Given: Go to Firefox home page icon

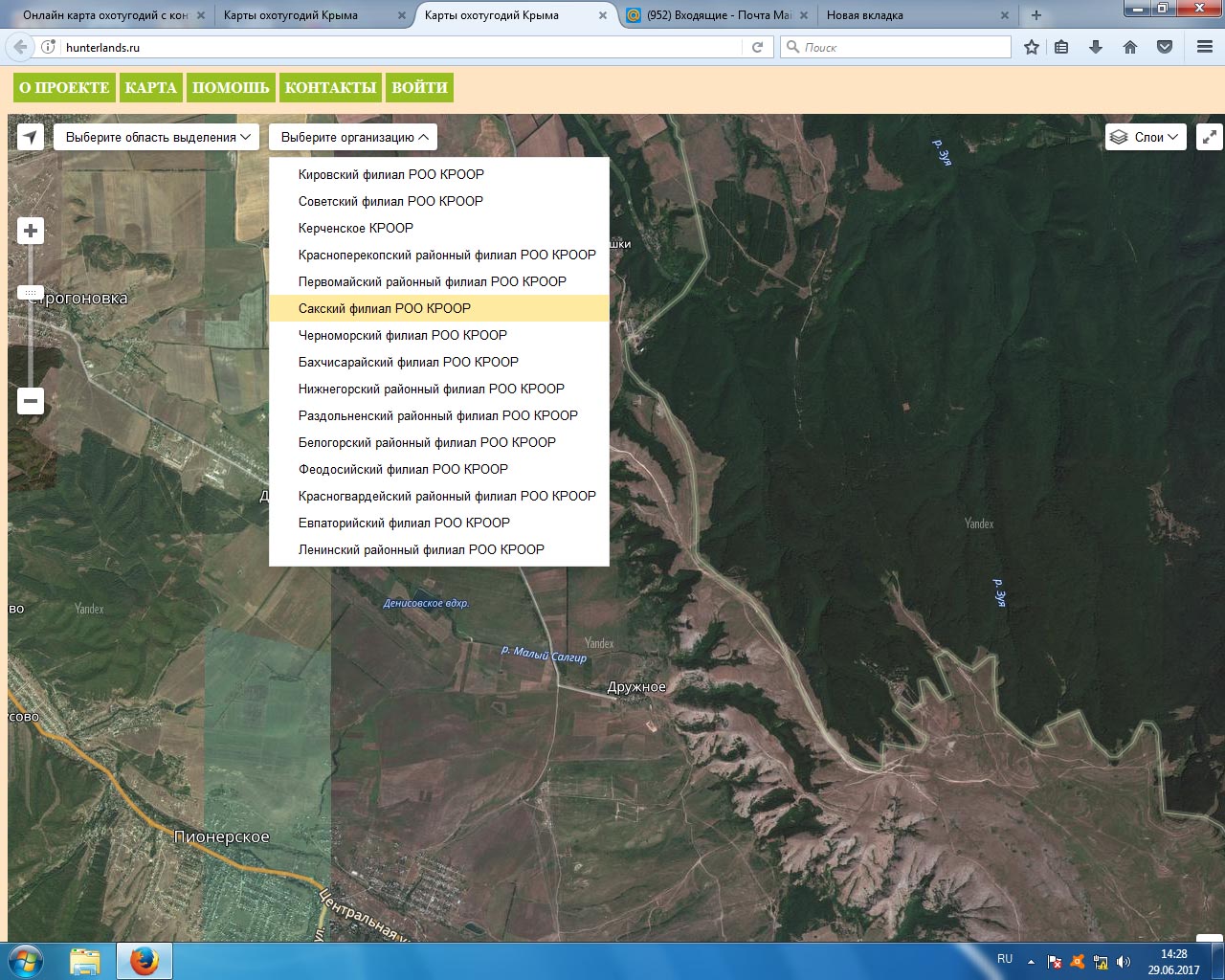Looking at the screenshot, I should pos(1130,47).
